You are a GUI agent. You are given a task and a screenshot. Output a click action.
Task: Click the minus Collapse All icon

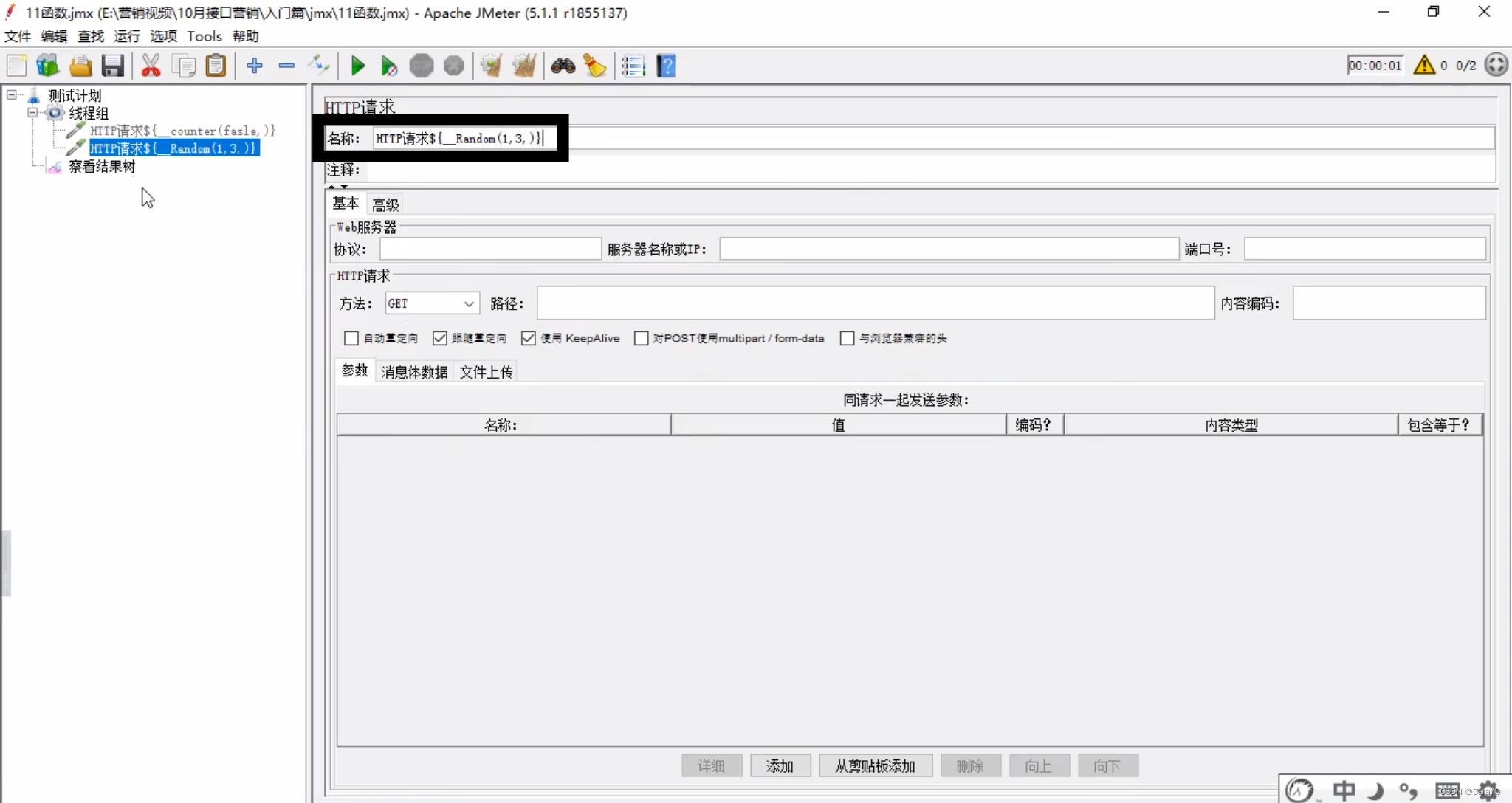click(286, 66)
